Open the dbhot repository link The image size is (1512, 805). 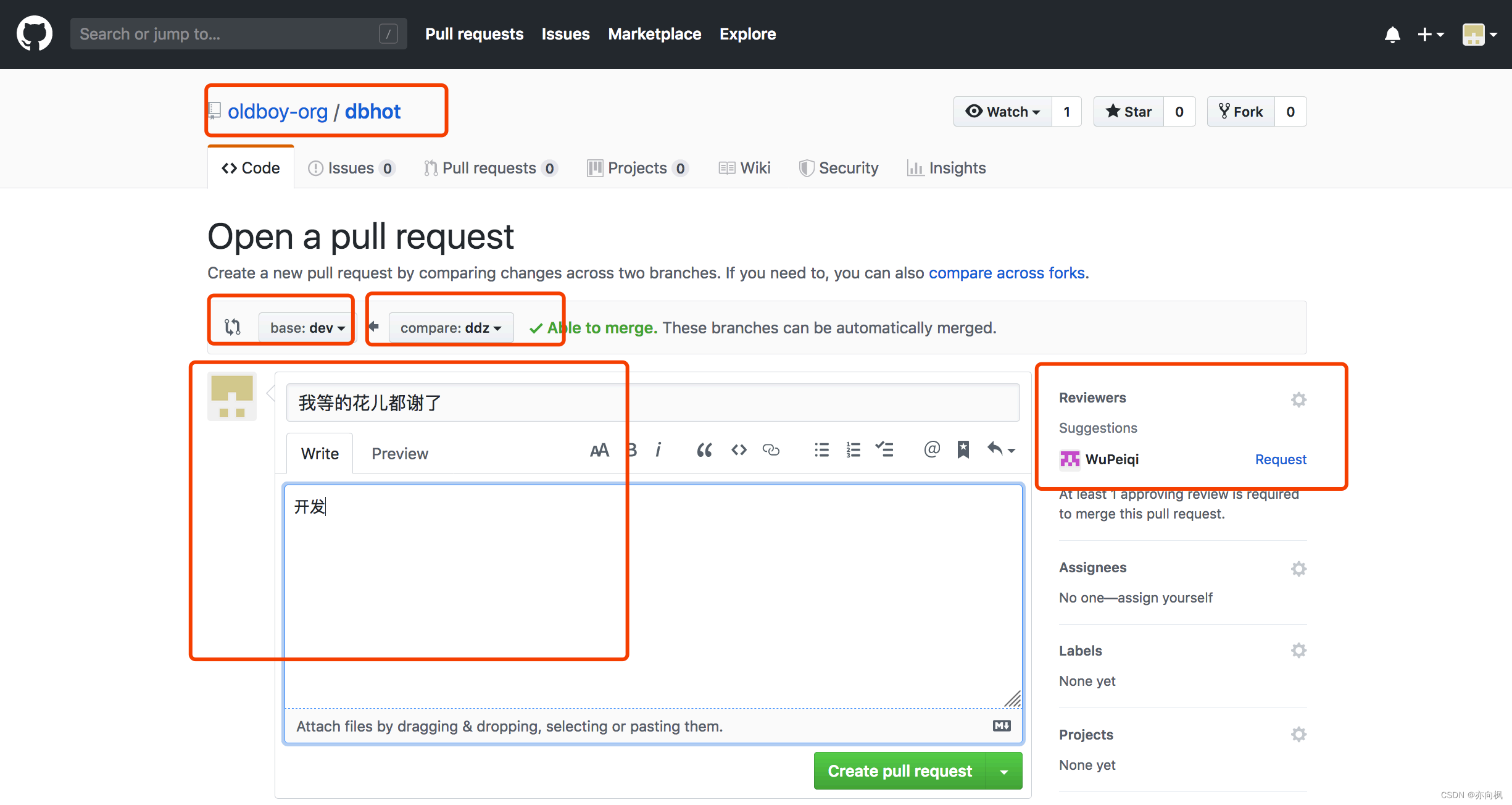tap(372, 112)
